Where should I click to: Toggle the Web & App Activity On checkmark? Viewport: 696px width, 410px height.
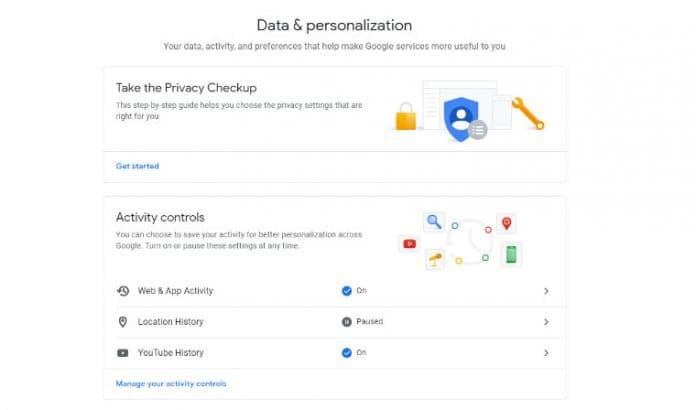coord(347,291)
